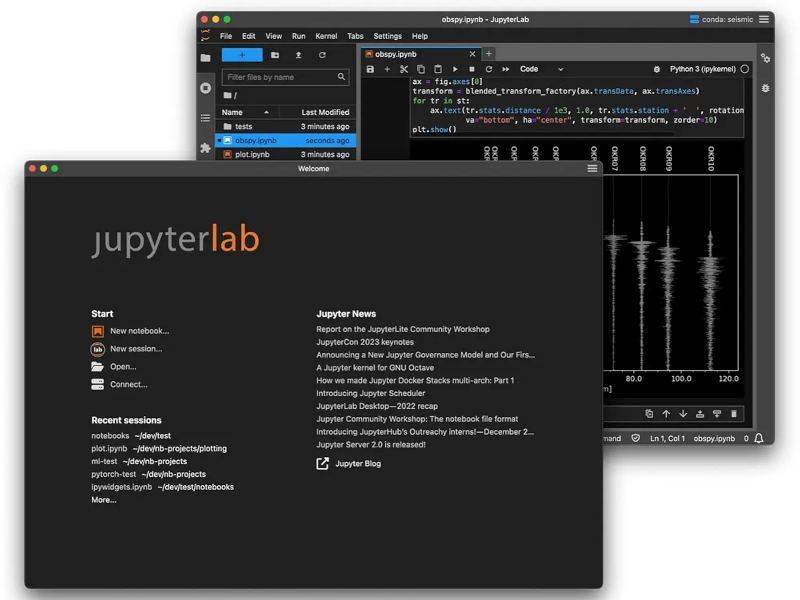Click conda: seismic environment selector
Screen dimensions: 800x600
pyautogui.click(x=721, y=19)
